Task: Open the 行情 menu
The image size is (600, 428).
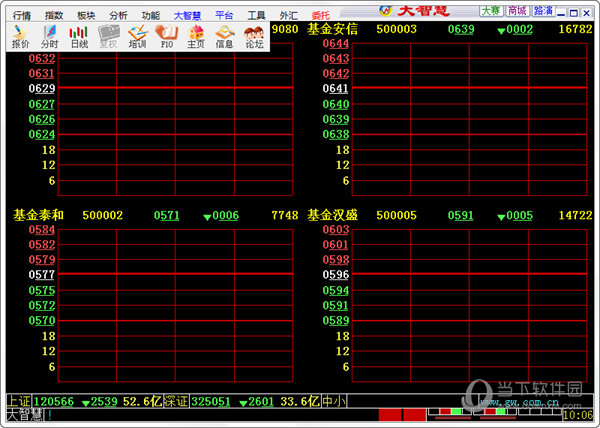Action: tap(22, 15)
